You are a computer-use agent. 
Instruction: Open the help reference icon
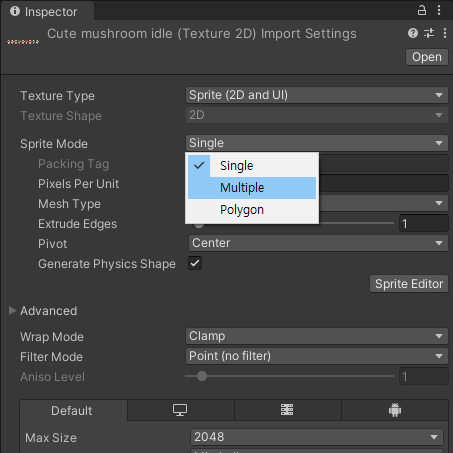pos(413,33)
